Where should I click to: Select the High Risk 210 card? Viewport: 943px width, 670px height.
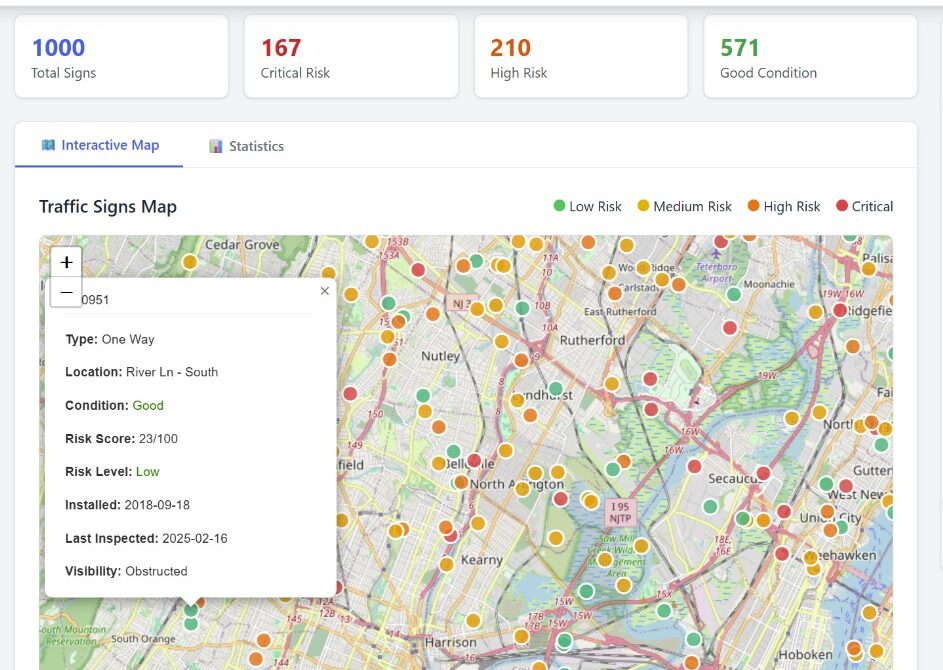click(580, 57)
